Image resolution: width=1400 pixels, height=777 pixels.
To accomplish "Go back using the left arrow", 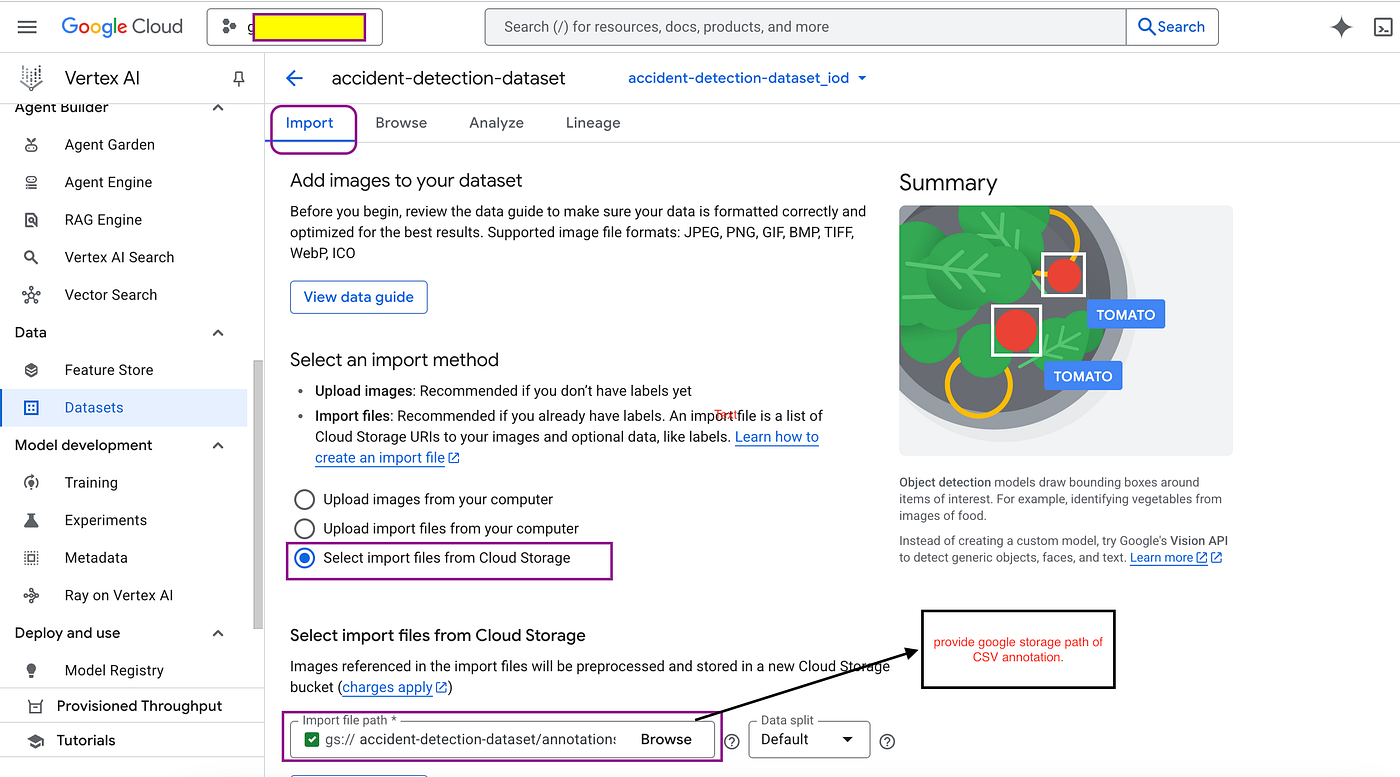I will pos(294,78).
